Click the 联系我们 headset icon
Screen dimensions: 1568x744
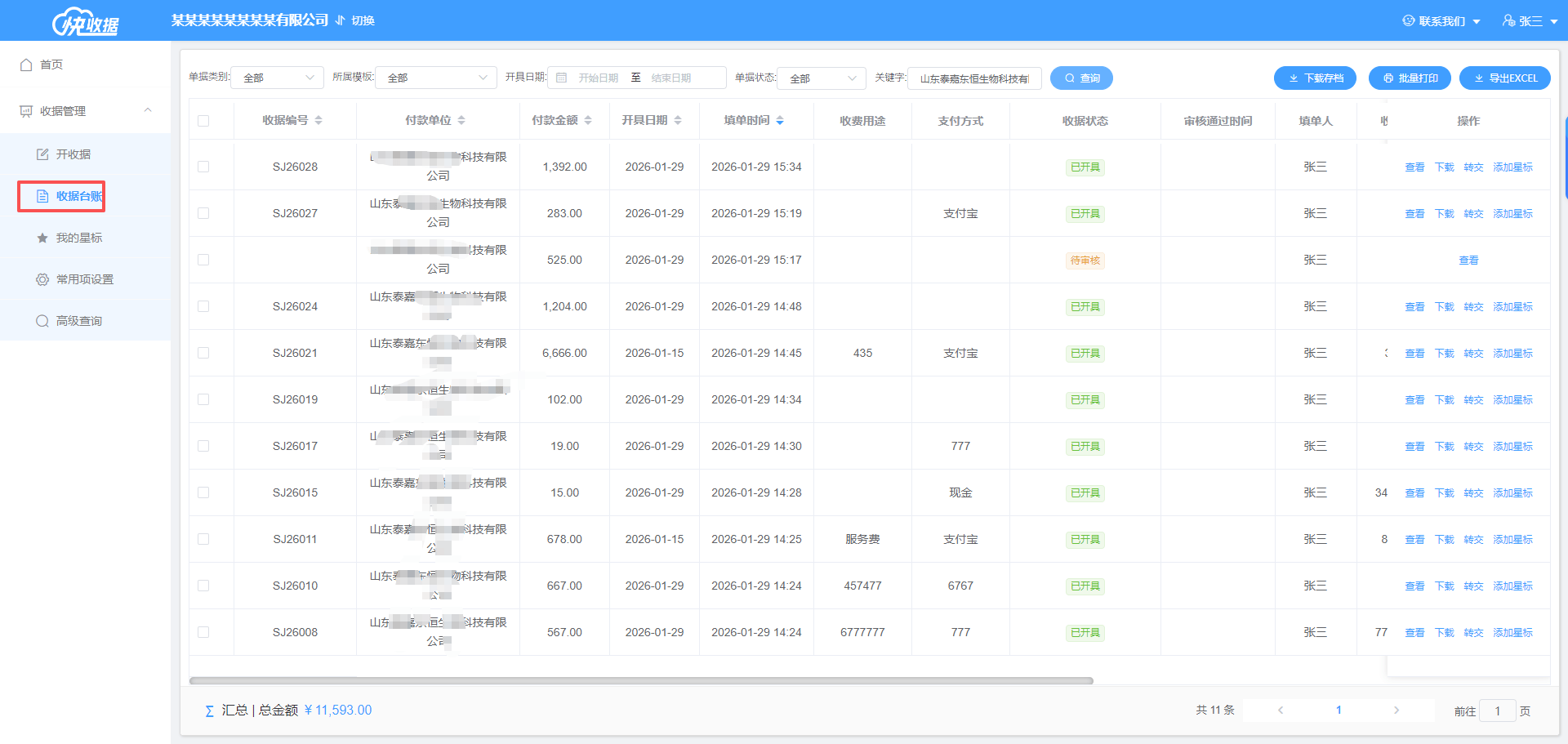[x=1409, y=21]
